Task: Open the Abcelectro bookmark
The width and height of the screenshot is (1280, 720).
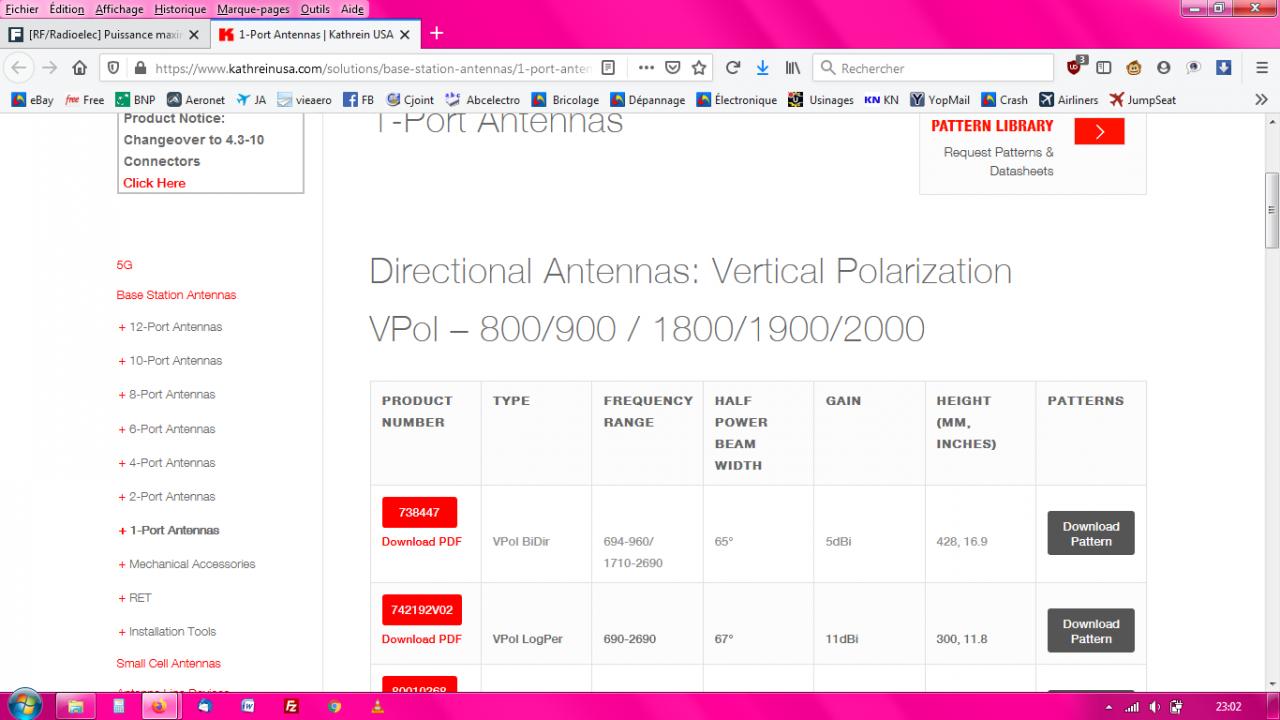Action: [483, 100]
